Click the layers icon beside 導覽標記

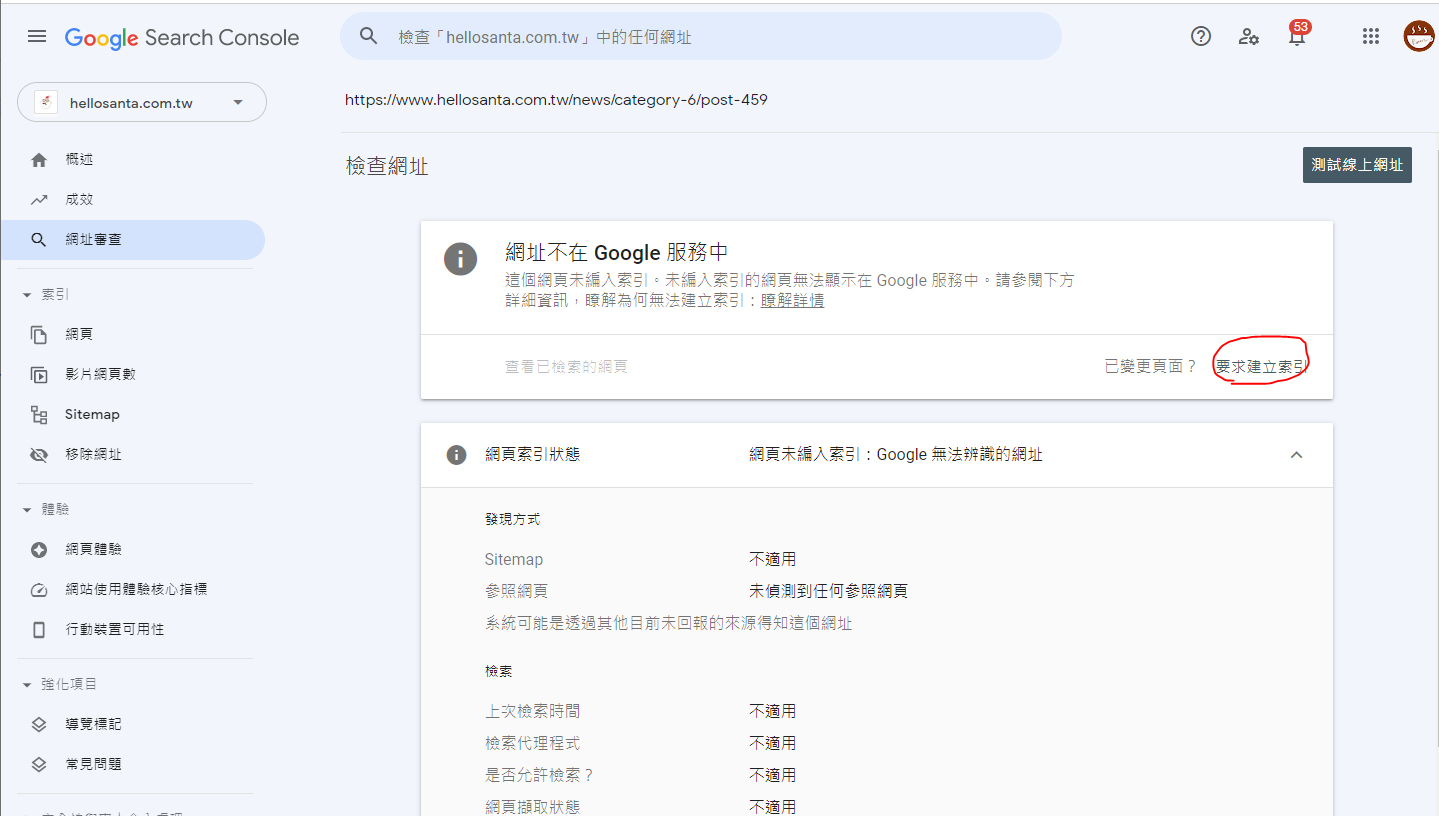39,724
